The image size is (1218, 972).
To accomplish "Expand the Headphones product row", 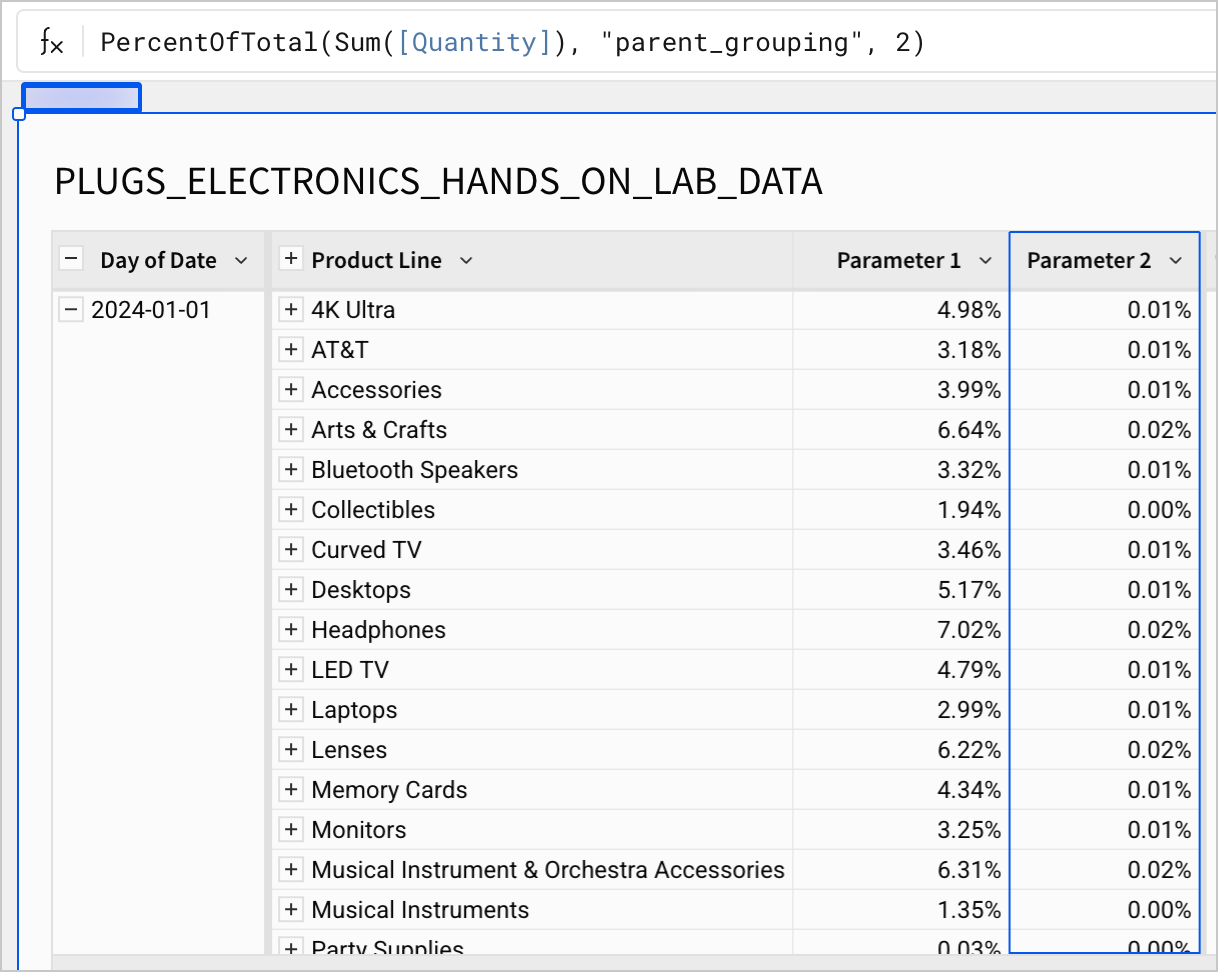I will point(291,630).
